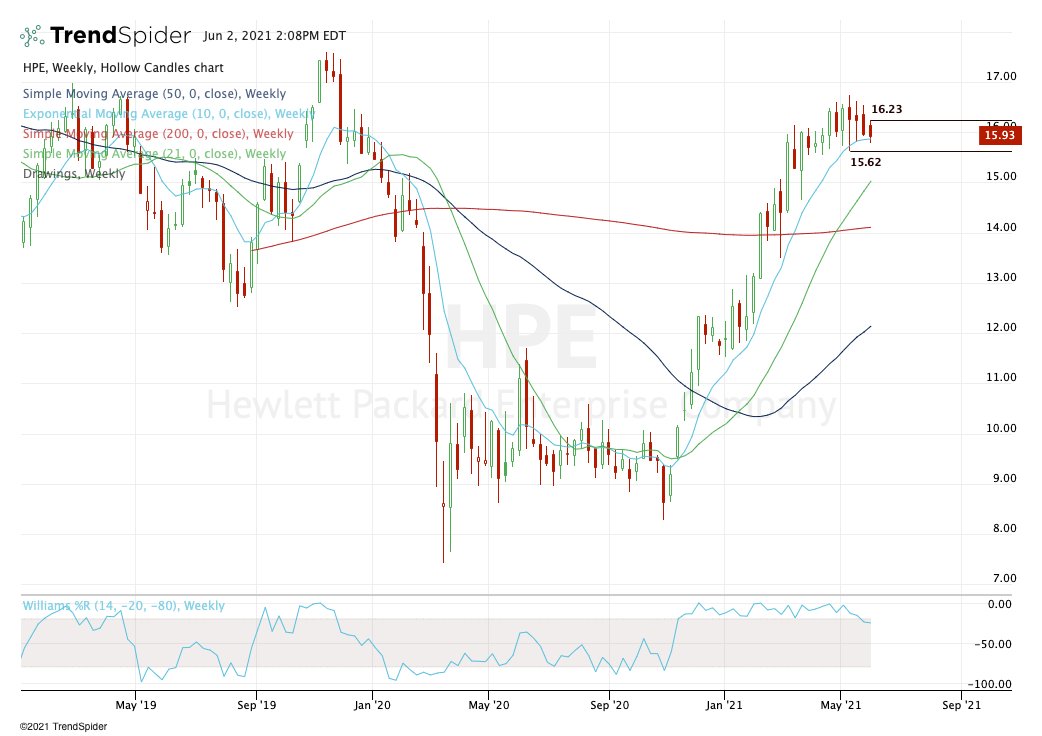Click the -50.00 Williams %R axis label
Viewport: 1042px width, 736px height.
click(x=993, y=644)
